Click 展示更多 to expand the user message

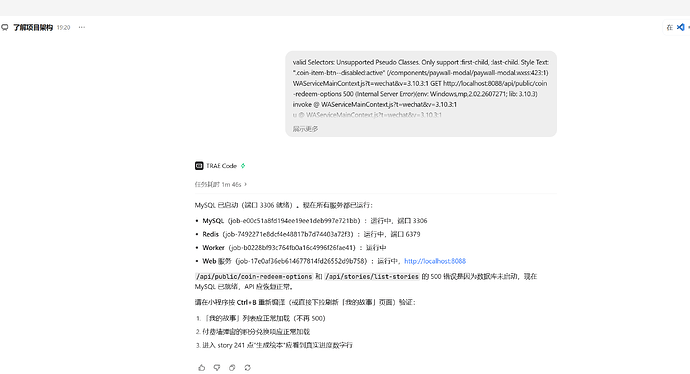pos(305,129)
